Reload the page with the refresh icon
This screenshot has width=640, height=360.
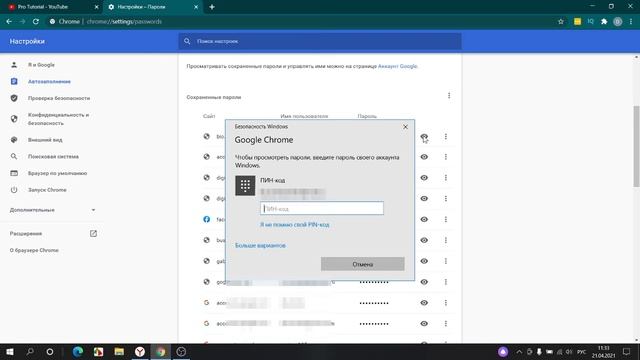click(x=36, y=21)
